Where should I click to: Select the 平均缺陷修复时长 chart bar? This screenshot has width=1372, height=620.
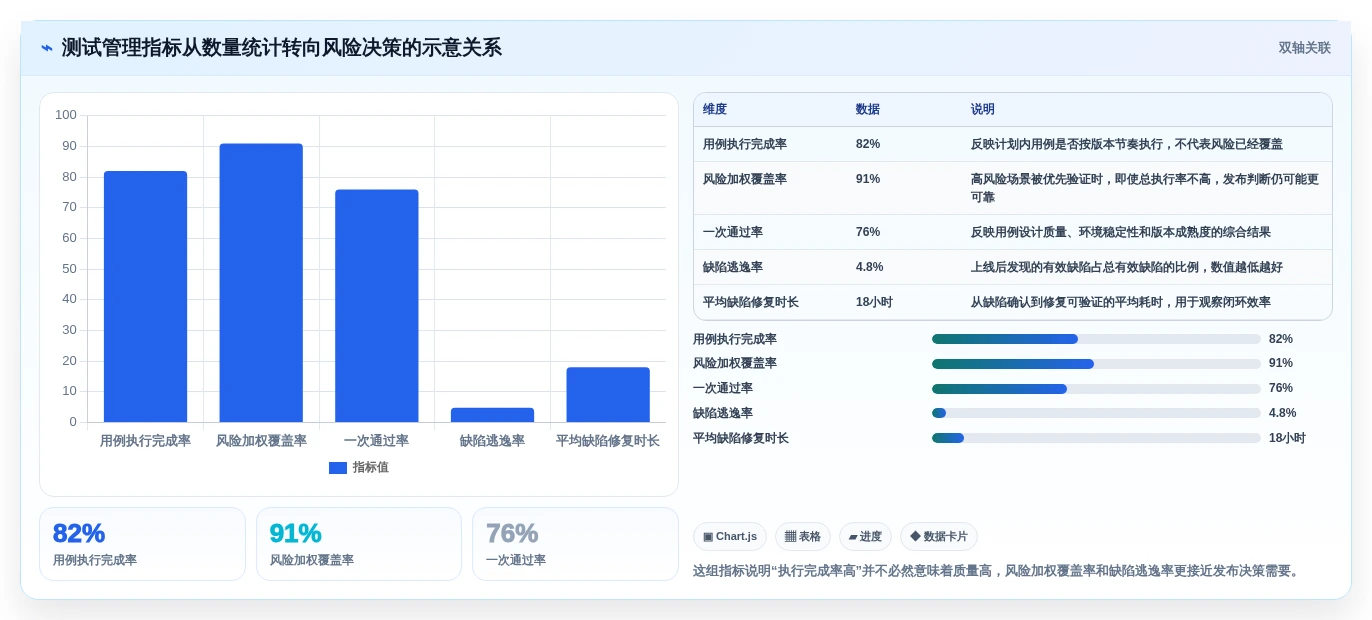coord(608,395)
